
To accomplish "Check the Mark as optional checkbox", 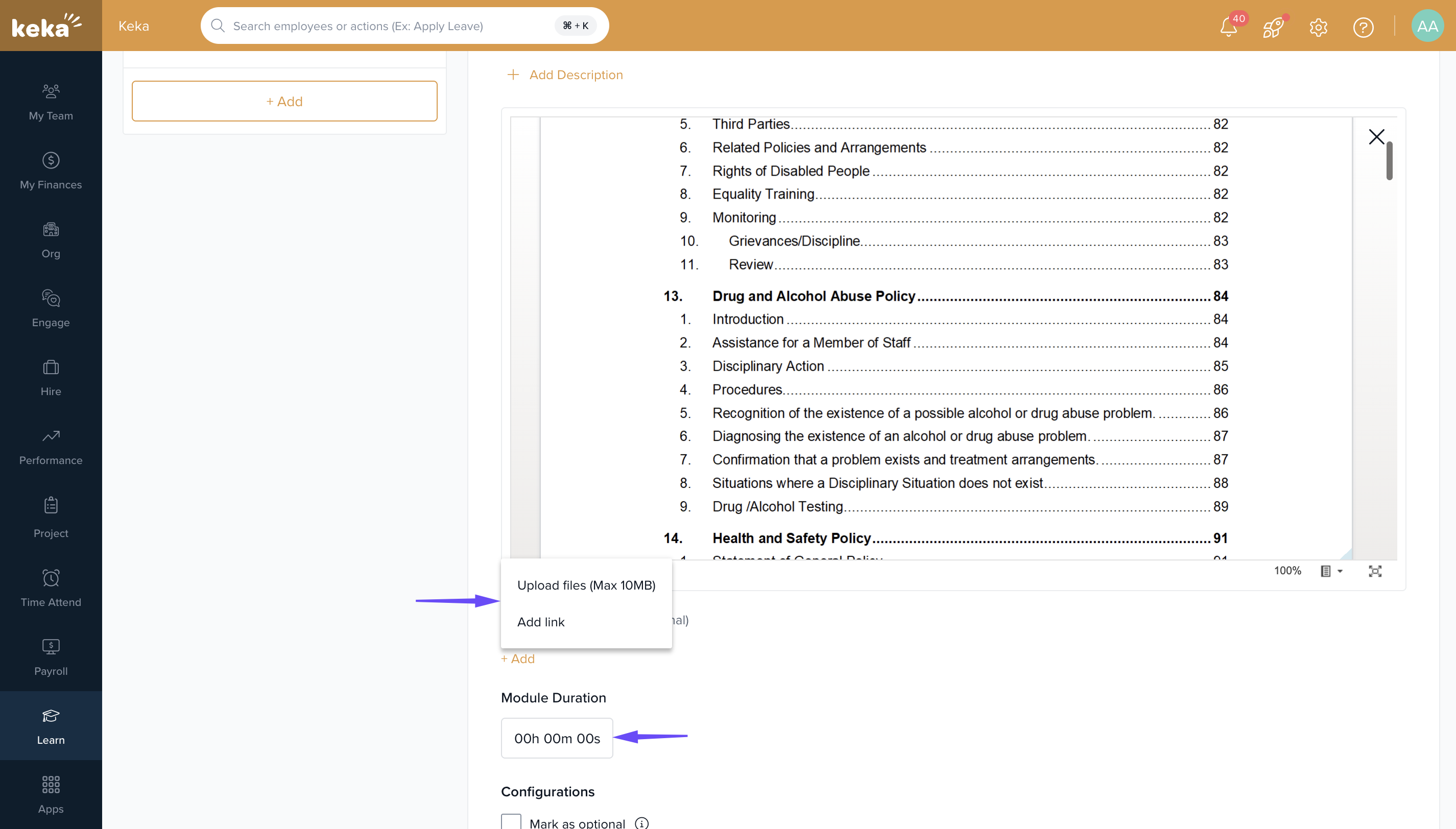I will tap(511, 822).
